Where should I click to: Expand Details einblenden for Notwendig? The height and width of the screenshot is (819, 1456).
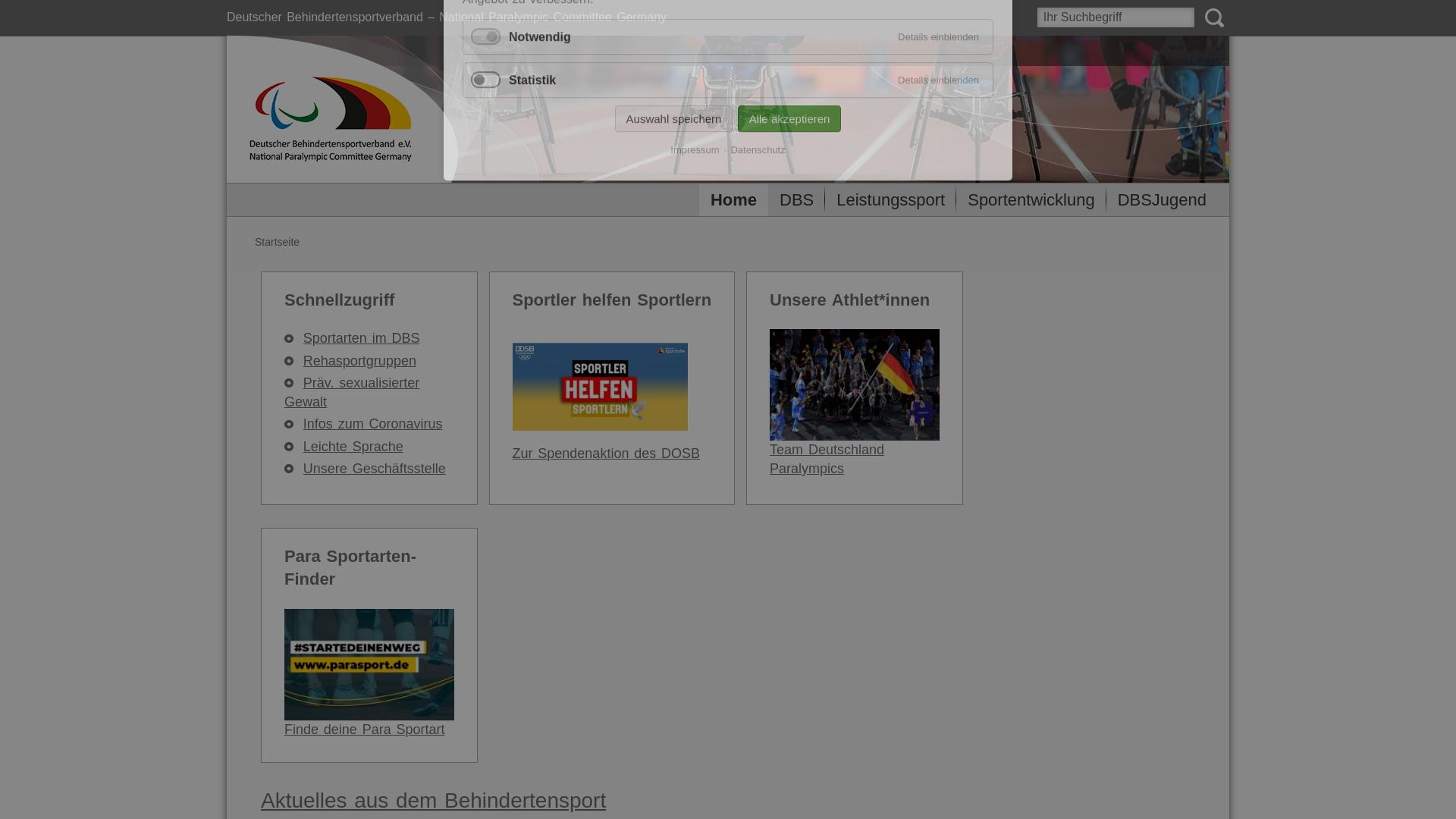(937, 36)
